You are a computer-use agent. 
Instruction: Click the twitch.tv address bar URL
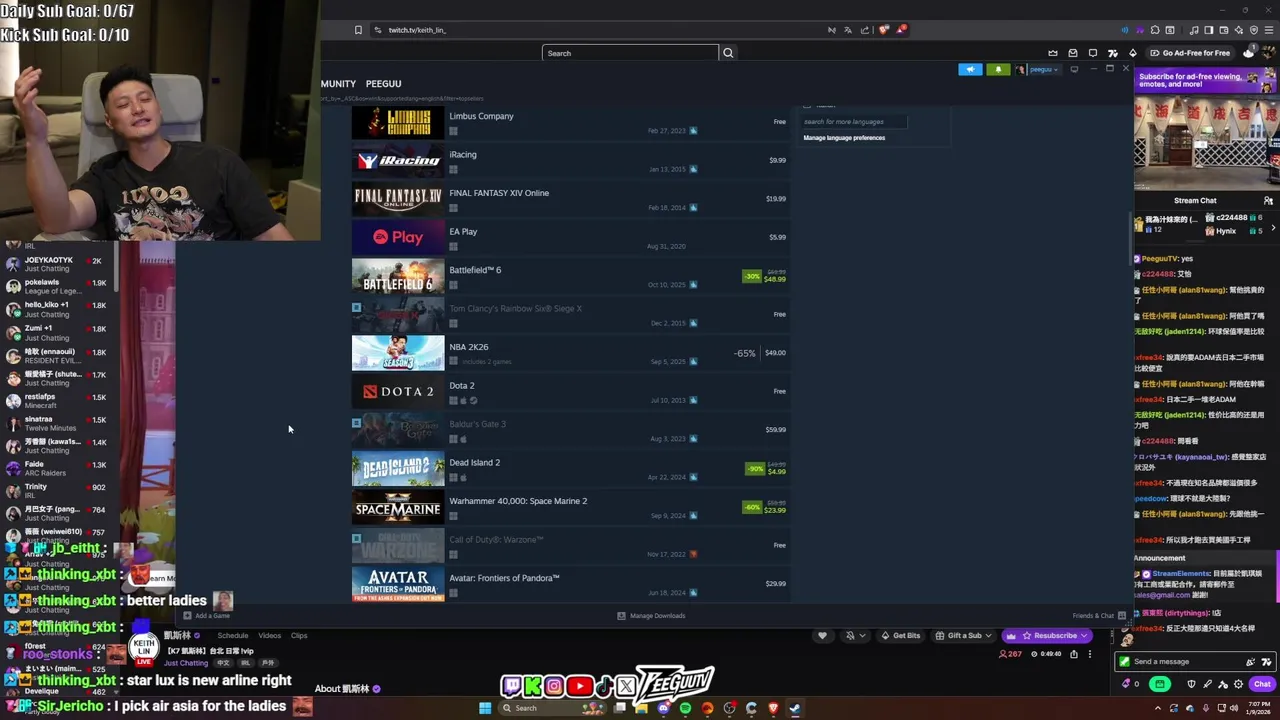coord(417,30)
